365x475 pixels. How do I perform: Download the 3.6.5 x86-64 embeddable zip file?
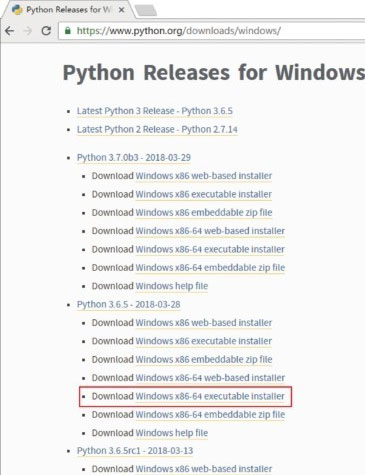(x=210, y=414)
